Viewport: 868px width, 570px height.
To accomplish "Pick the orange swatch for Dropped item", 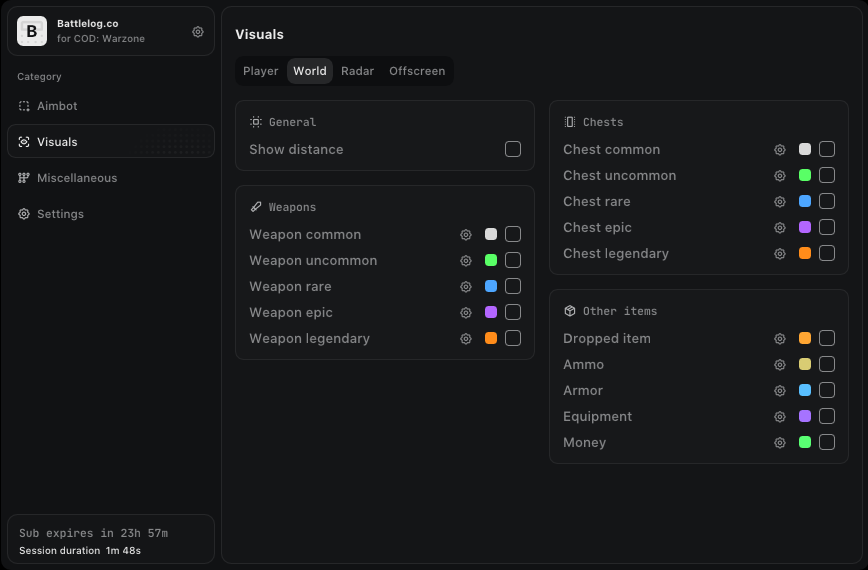I will tap(805, 338).
